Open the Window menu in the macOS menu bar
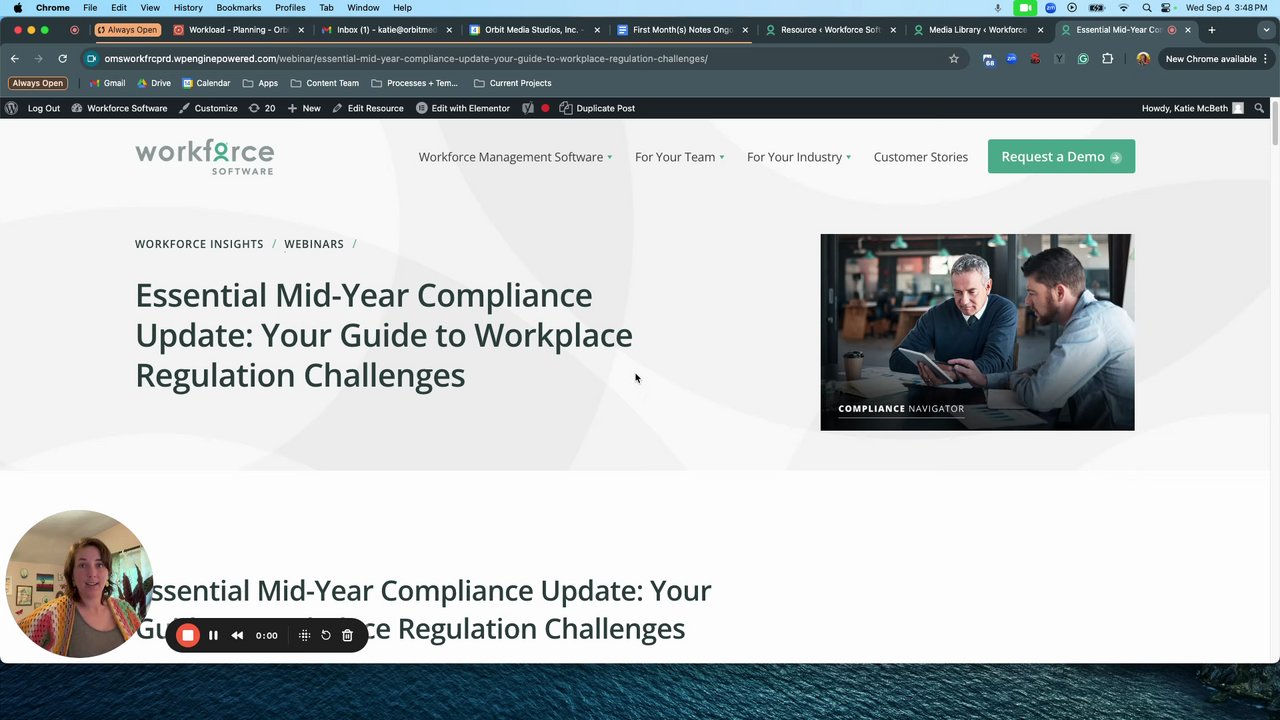This screenshot has width=1280, height=720. [x=363, y=8]
